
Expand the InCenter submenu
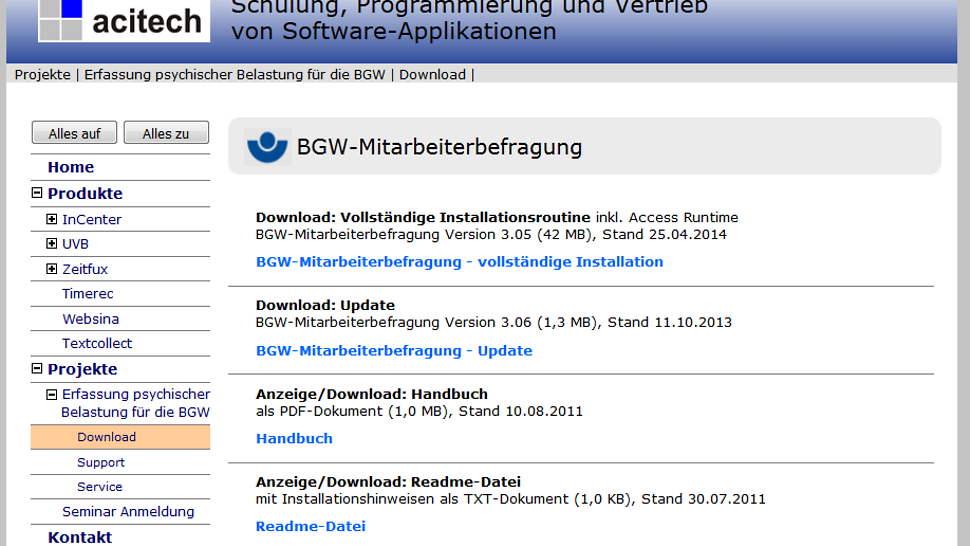[52, 219]
